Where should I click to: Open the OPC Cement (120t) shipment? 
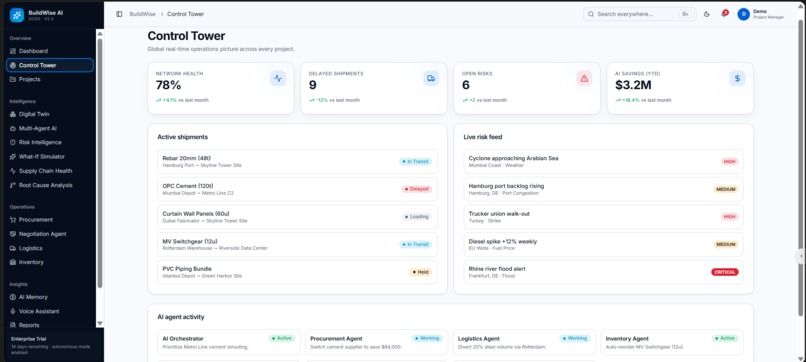point(298,189)
